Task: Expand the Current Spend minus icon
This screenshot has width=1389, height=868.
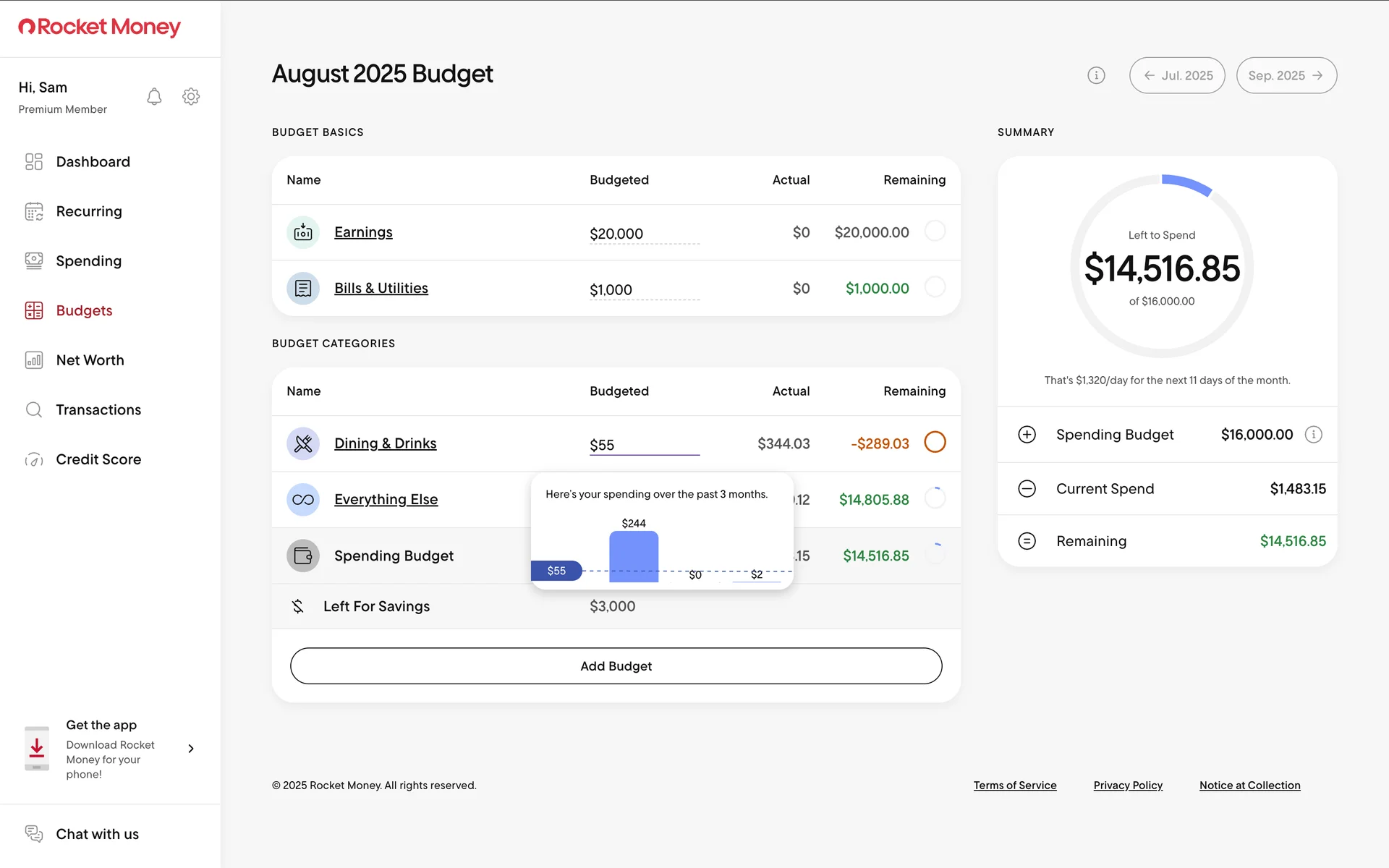Action: 1027,488
